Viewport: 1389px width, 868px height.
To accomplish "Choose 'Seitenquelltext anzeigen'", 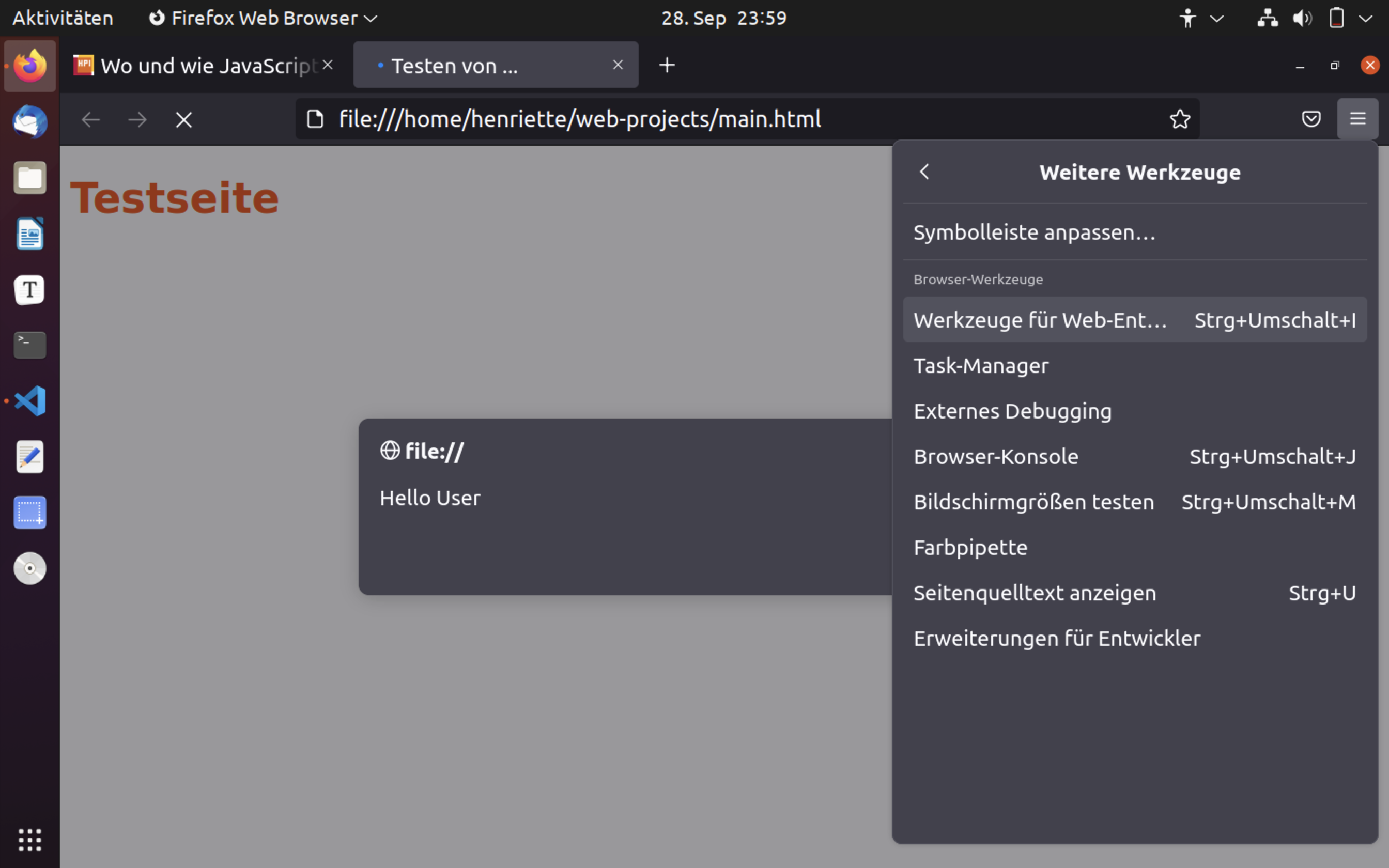I will 1135,593.
